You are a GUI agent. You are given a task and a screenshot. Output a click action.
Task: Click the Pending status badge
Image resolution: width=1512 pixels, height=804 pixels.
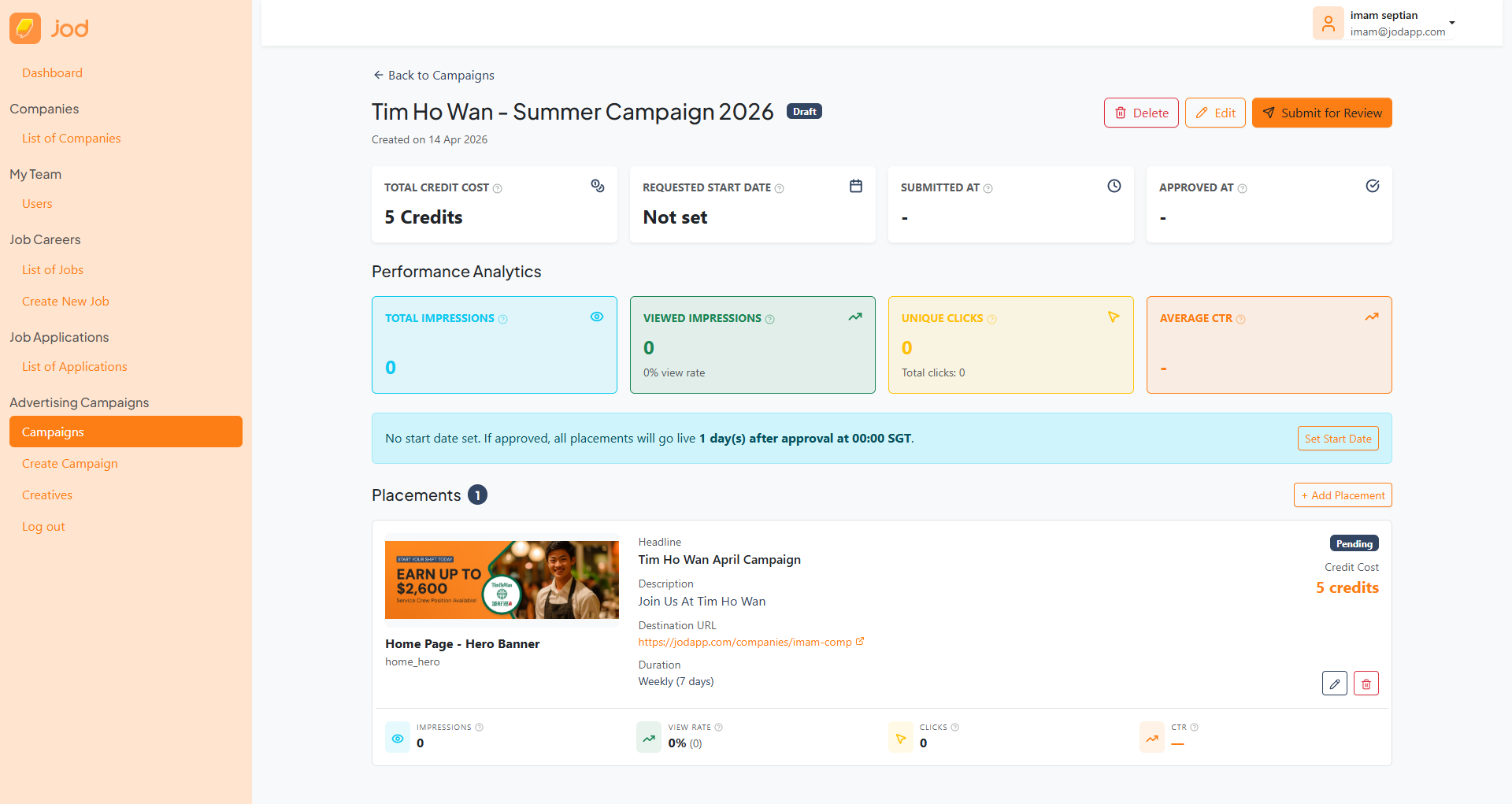pyautogui.click(x=1354, y=543)
